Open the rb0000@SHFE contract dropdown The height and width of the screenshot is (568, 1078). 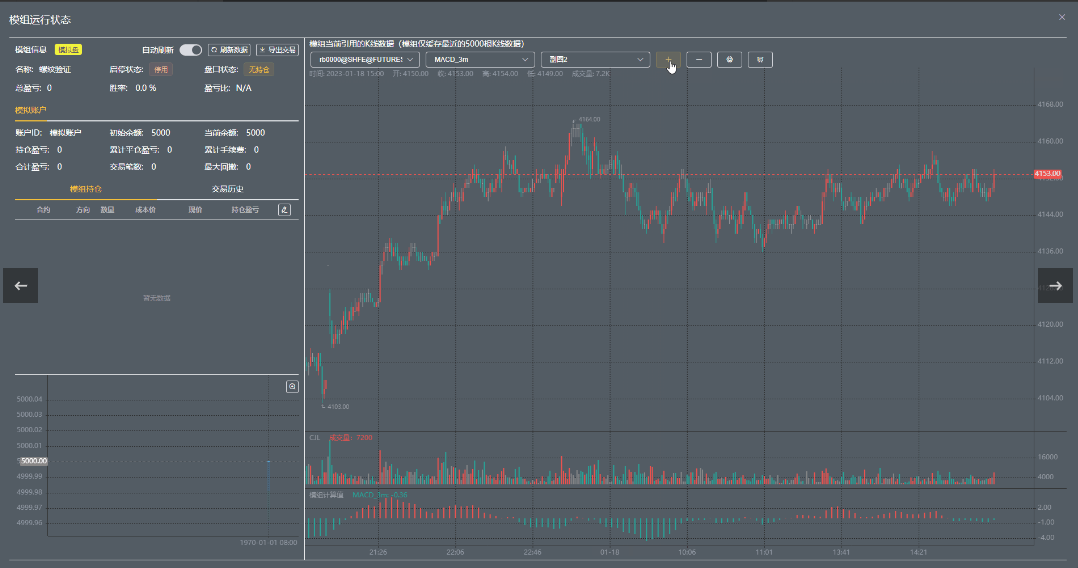coord(364,59)
